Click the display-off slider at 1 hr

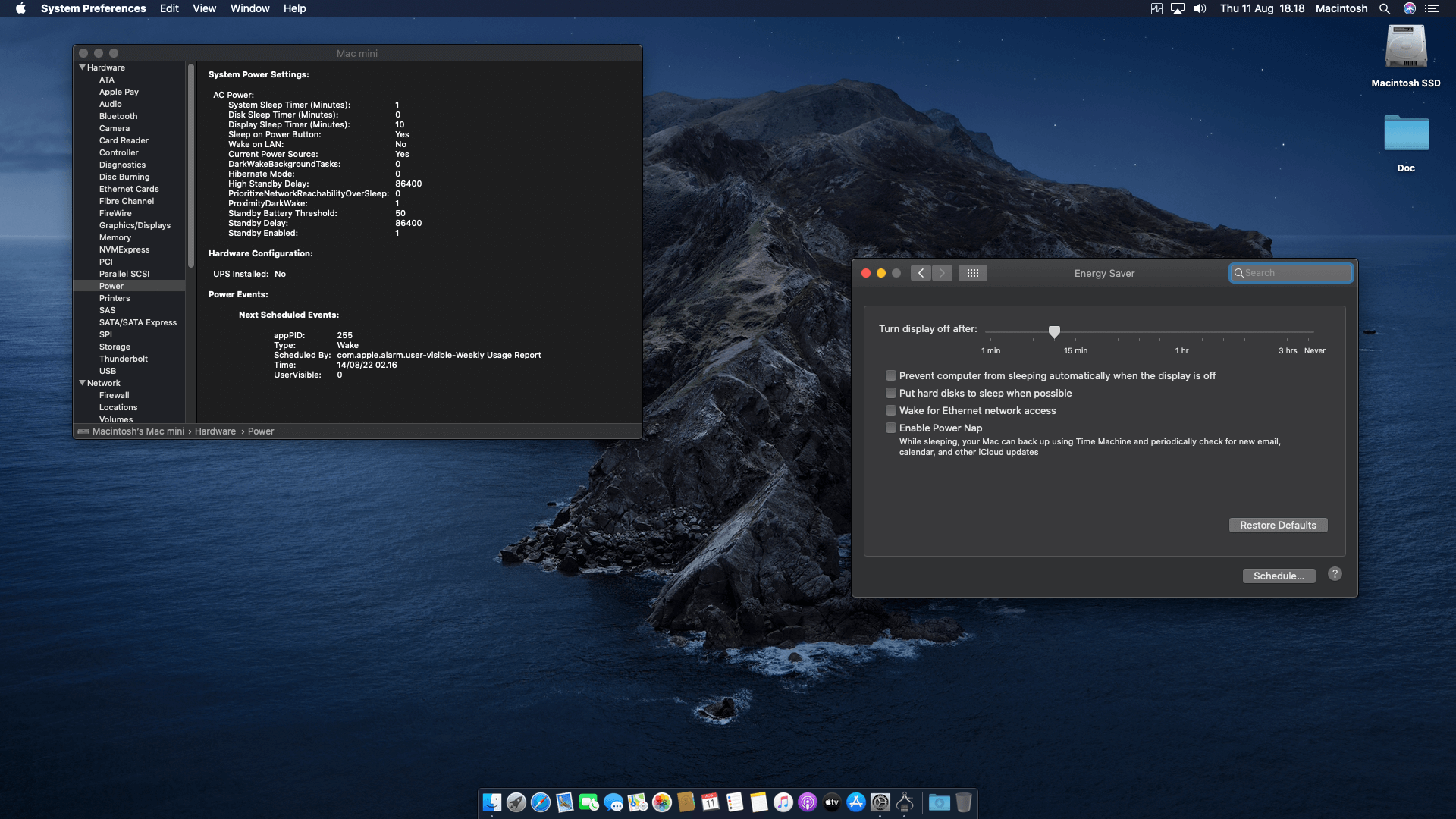[x=1181, y=332]
